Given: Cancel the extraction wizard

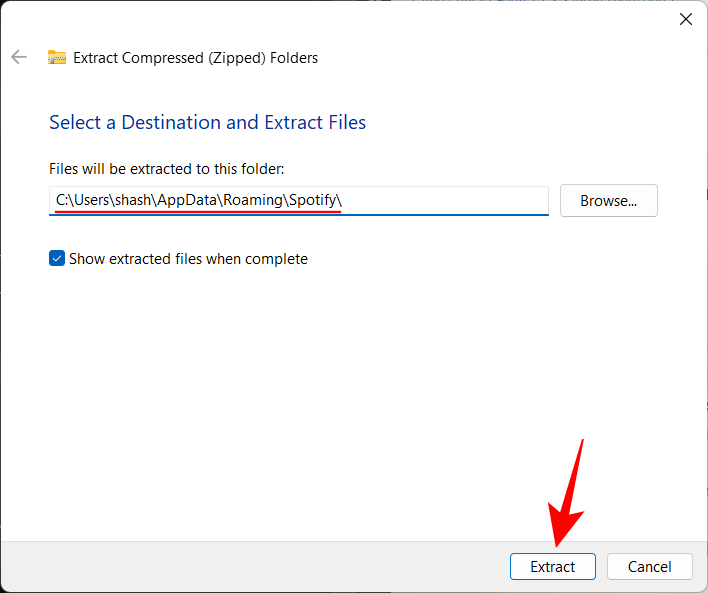Looking at the screenshot, I should click(649, 566).
